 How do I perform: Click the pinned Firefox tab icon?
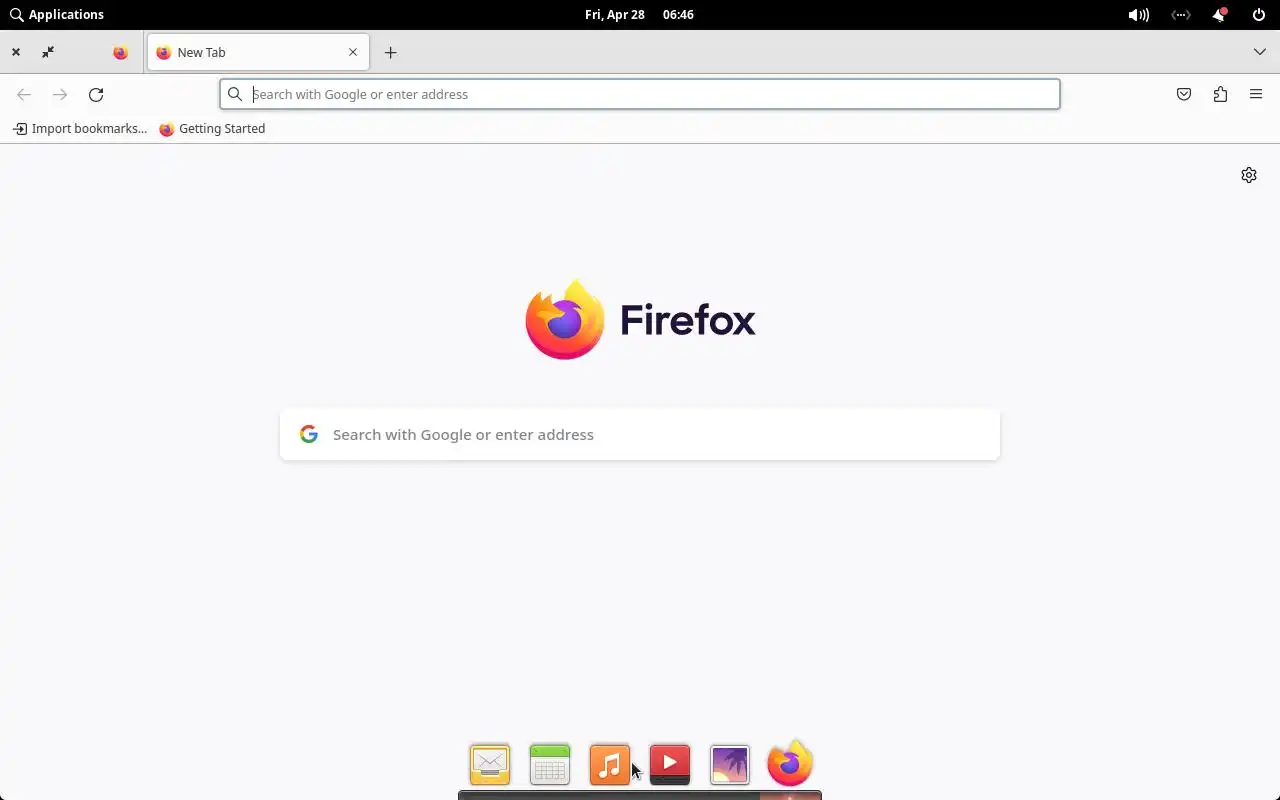point(120,53)
